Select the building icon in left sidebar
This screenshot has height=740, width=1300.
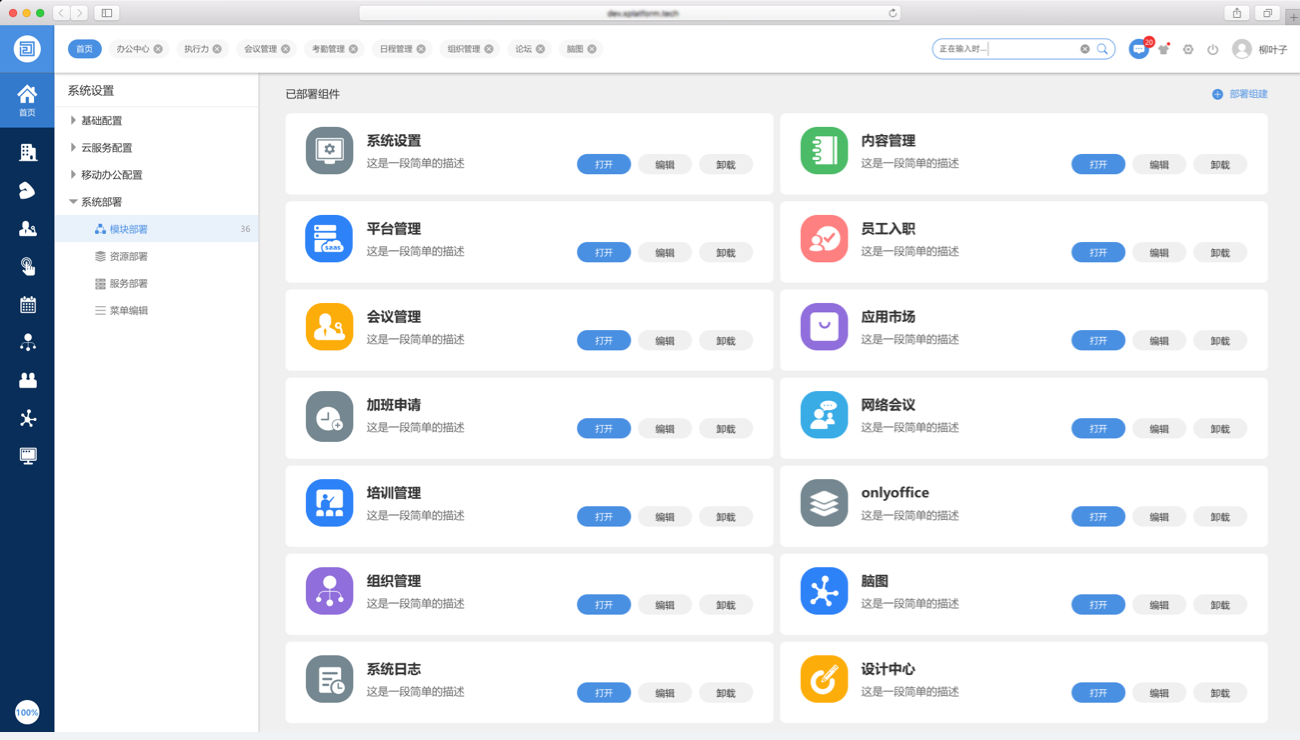(x=28, y=152)
